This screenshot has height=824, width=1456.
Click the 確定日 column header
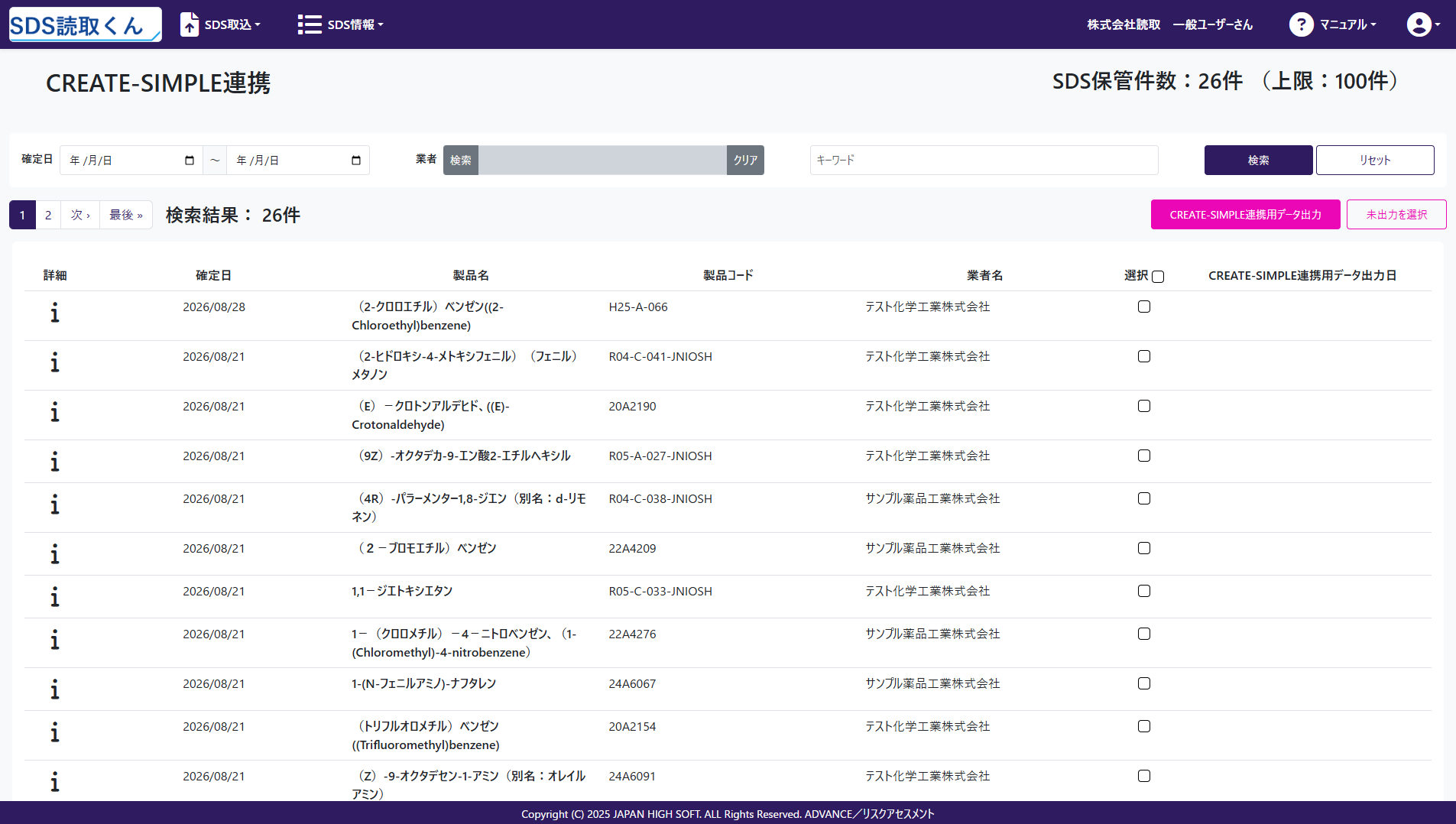click(x=213, y=275)
